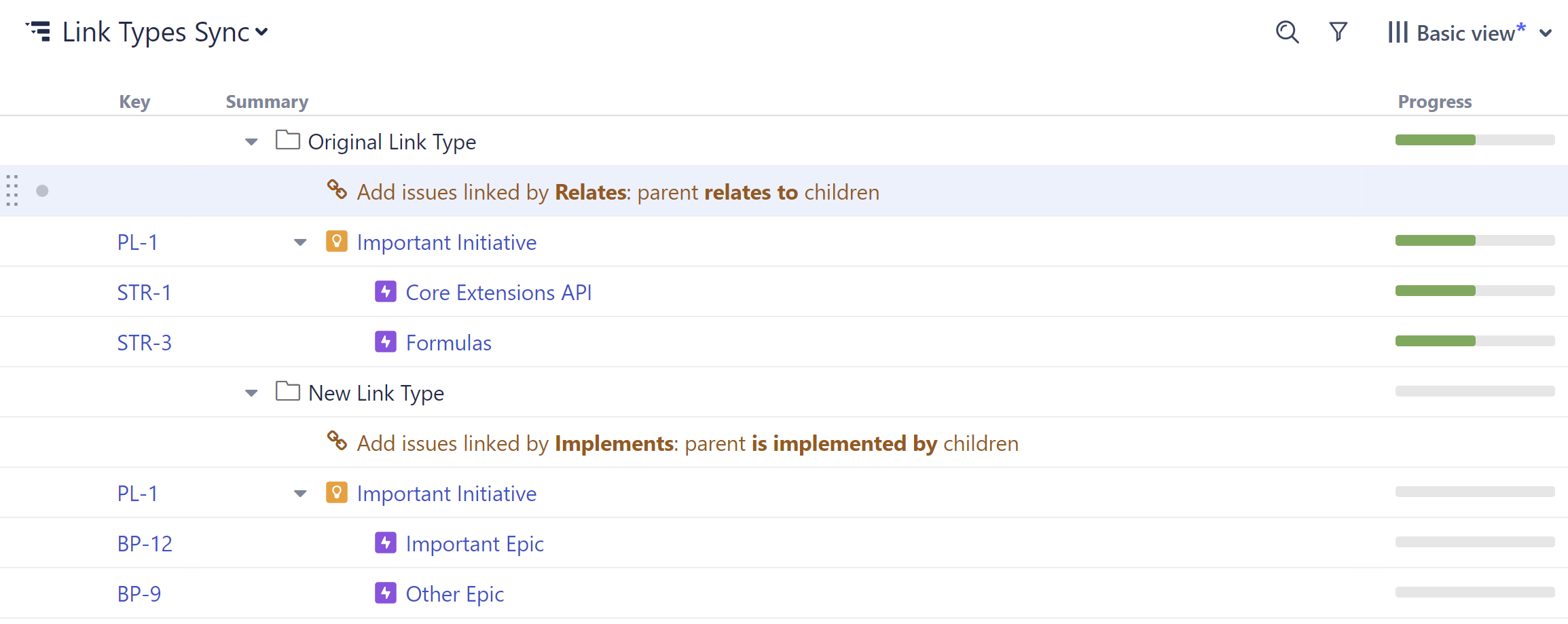Viewport: 1568px width, 624px height.
Task: Click the Original Link Type folder icon
Action: tap(287, 141)
